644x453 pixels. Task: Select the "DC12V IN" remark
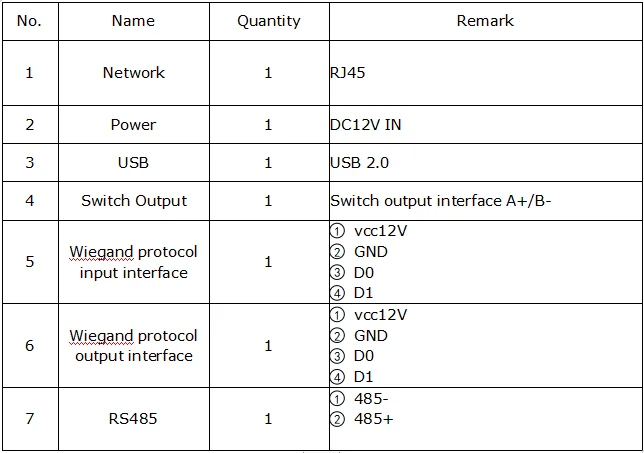[x=366, y=125]
